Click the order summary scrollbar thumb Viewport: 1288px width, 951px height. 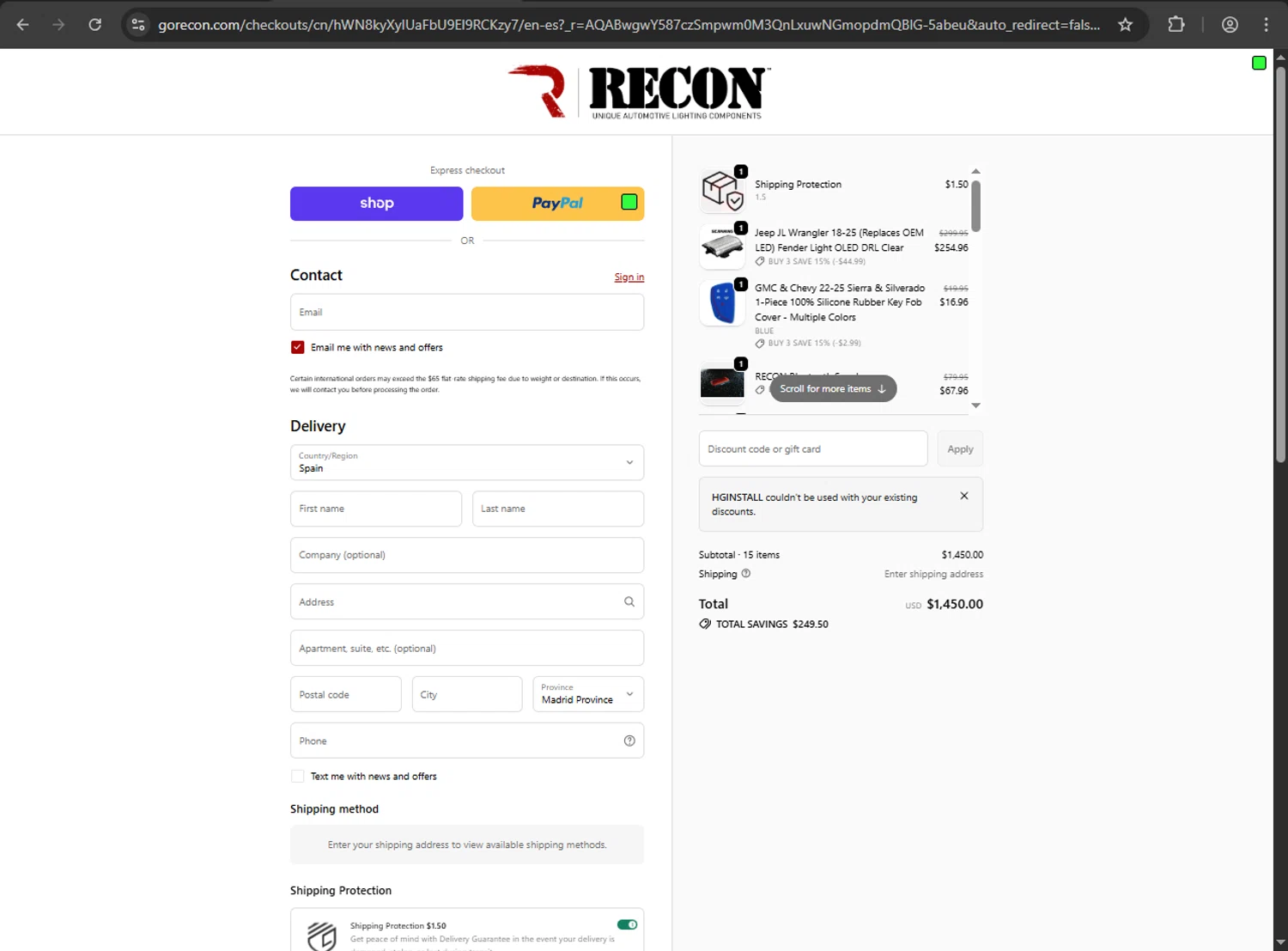point(975,206)
